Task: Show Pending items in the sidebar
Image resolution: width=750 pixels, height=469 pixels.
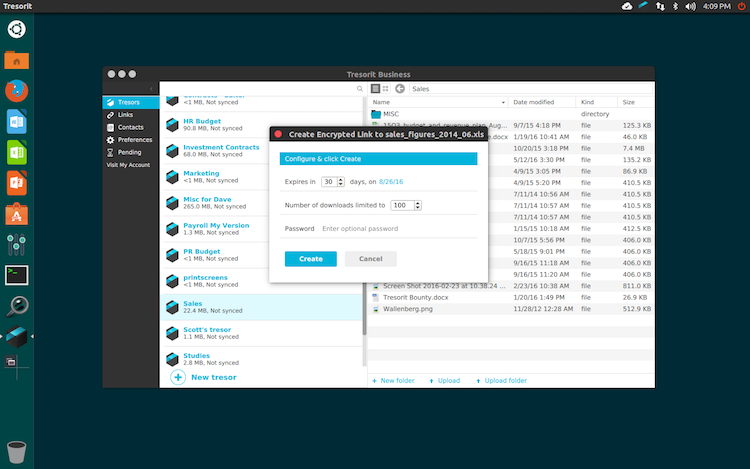Action: click(129, 152)
